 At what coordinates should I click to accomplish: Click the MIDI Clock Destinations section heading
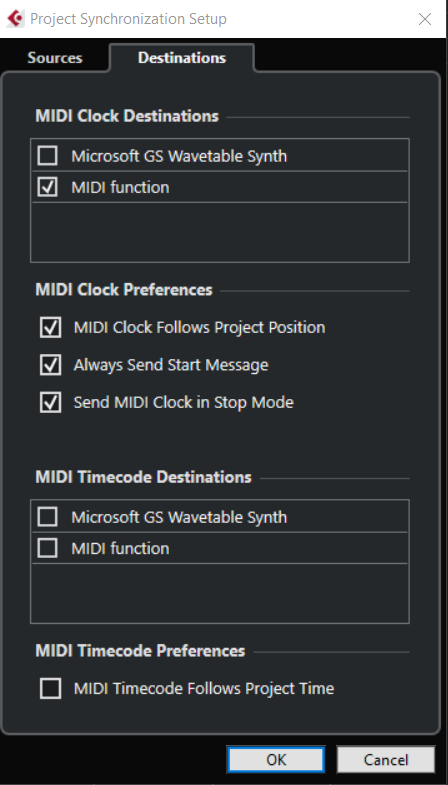click(127, 116)
